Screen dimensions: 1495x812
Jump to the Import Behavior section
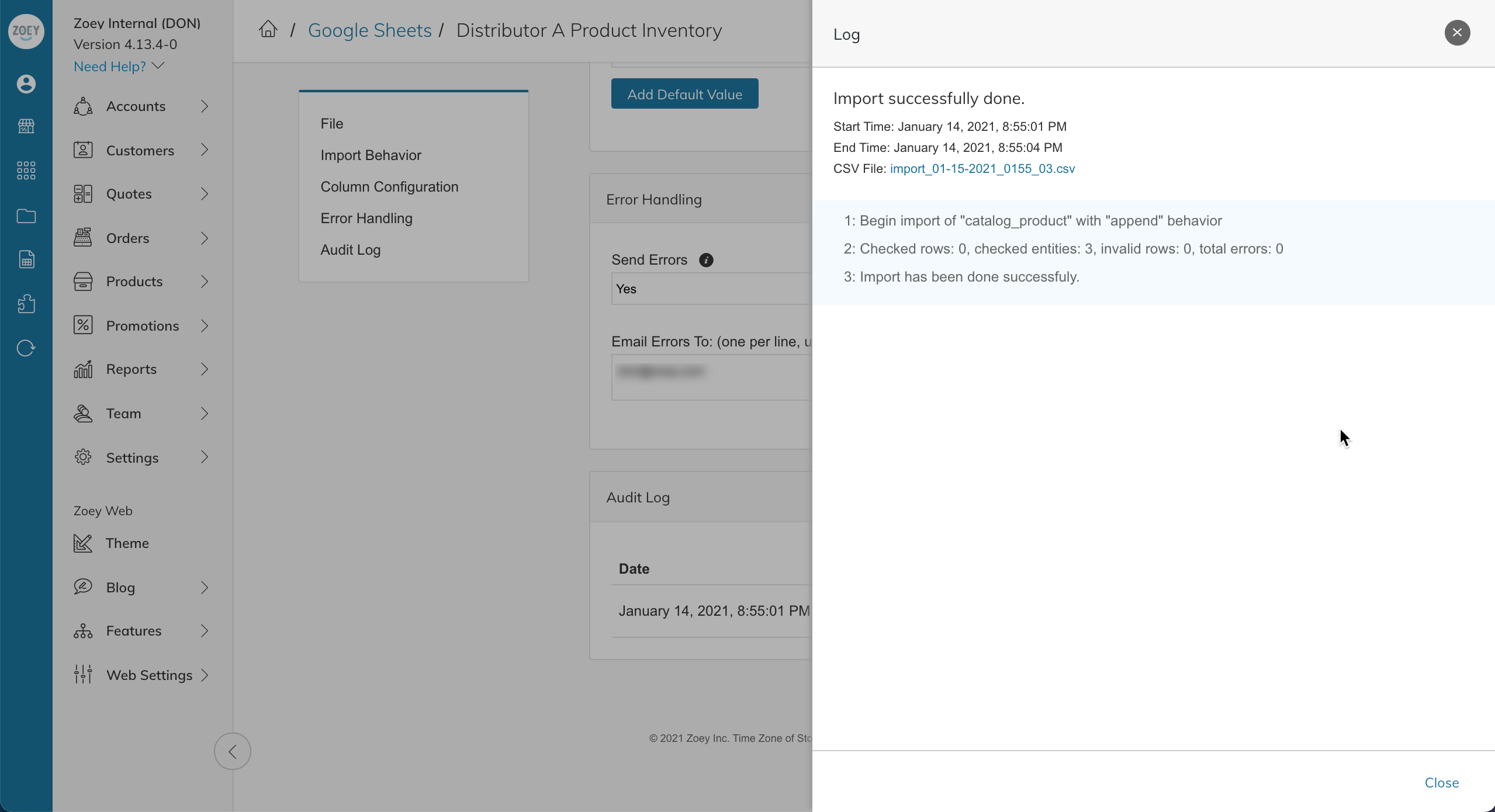point(371,155)
